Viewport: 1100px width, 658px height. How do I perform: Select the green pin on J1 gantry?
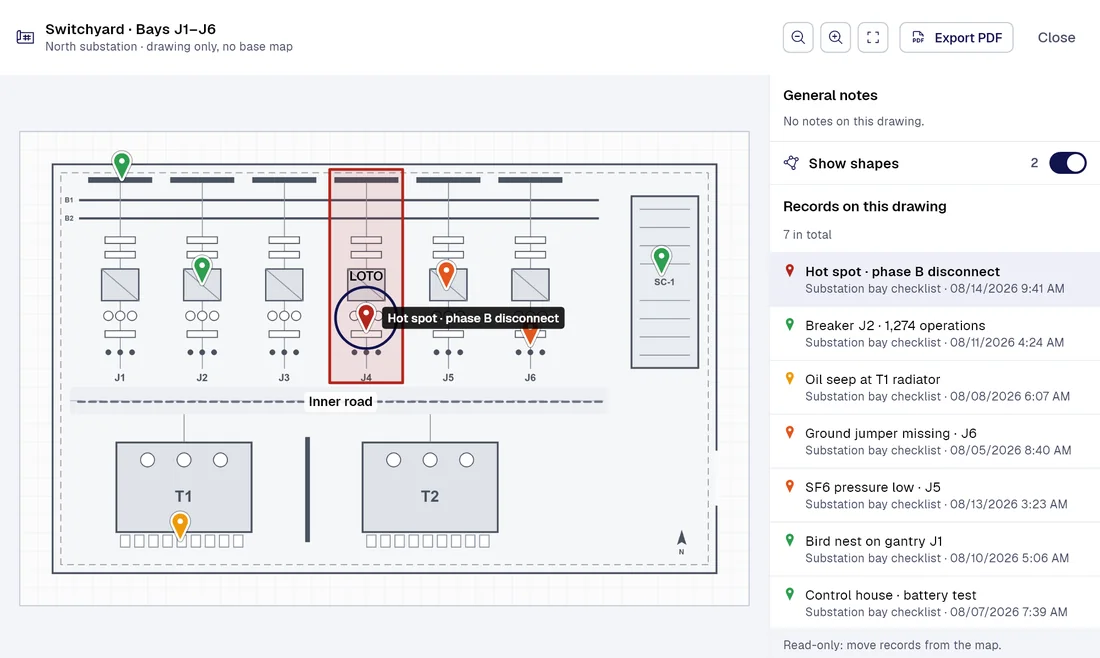[x=121, y=166]
